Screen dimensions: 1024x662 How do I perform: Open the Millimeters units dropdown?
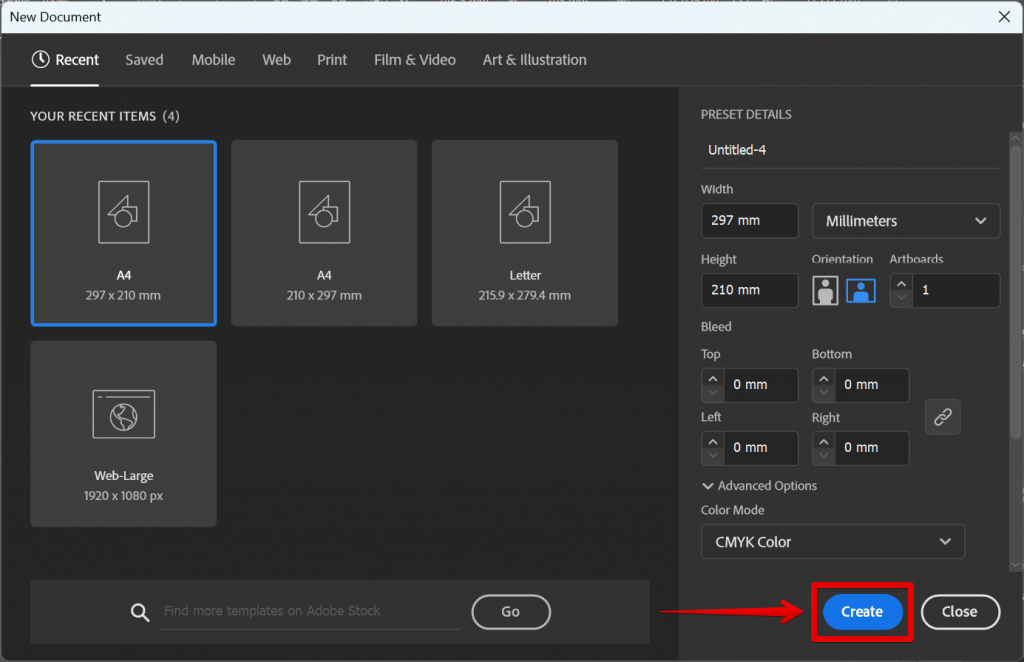point(905,220)
